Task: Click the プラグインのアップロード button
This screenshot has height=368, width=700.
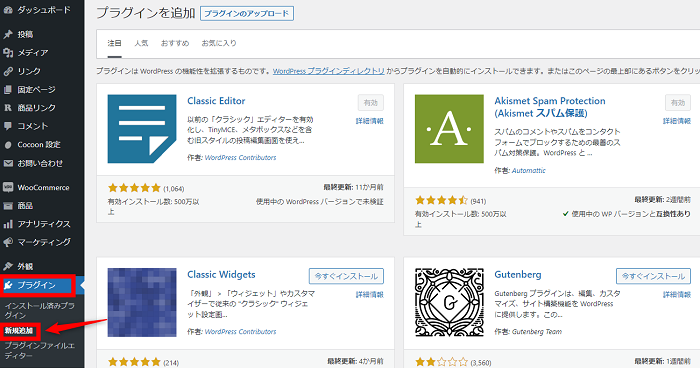Action: pos(247,13)
